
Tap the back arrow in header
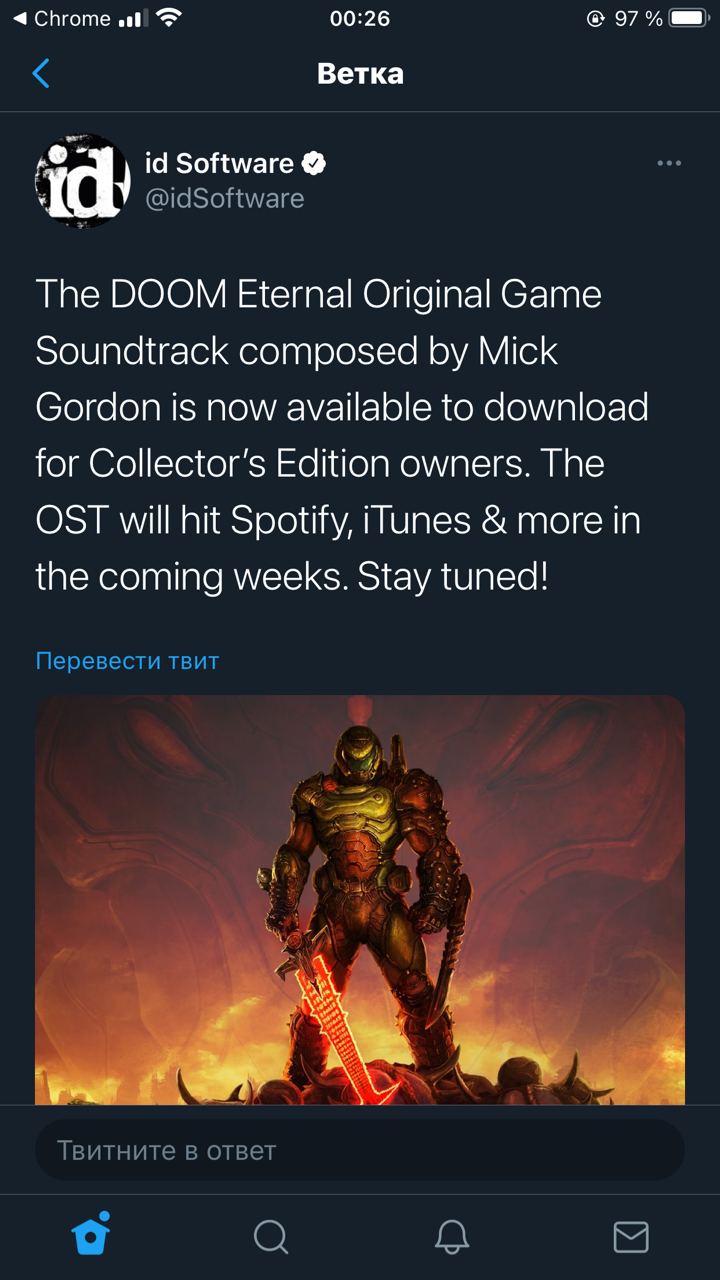tap(41, 73)
